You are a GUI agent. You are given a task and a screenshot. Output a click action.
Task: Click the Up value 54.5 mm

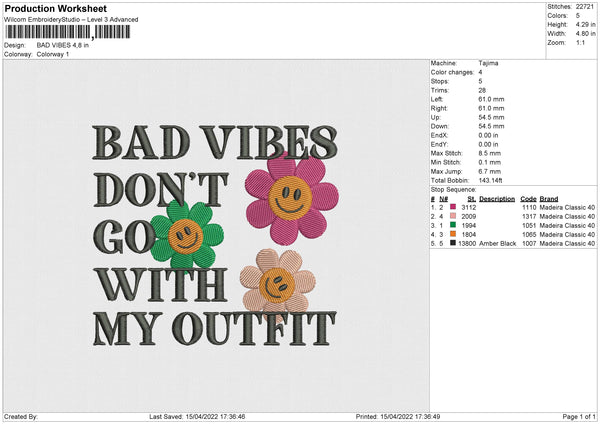pyautogui.click(x=491, y=117)
